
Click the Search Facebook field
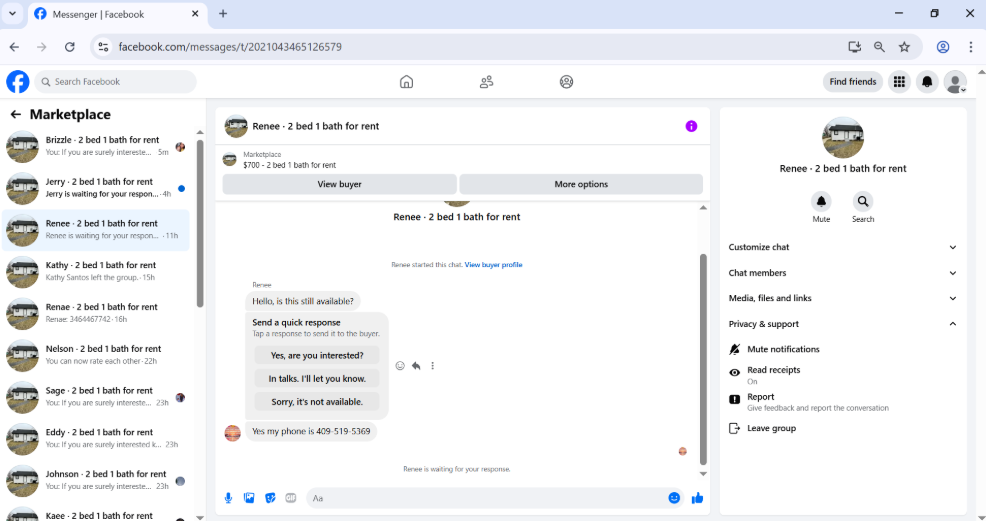pos(116,82)
